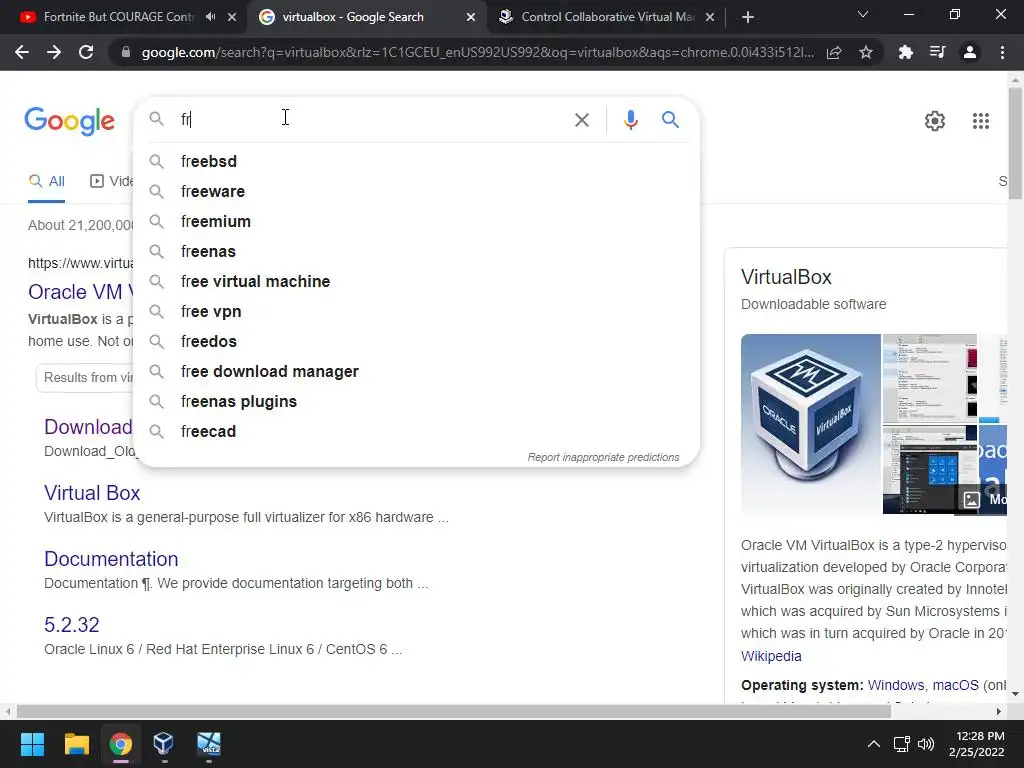The width and height of the screenshot is (1024, 768).
Task: Choose the freenas suggestion
Action: (x=416, y=251)
